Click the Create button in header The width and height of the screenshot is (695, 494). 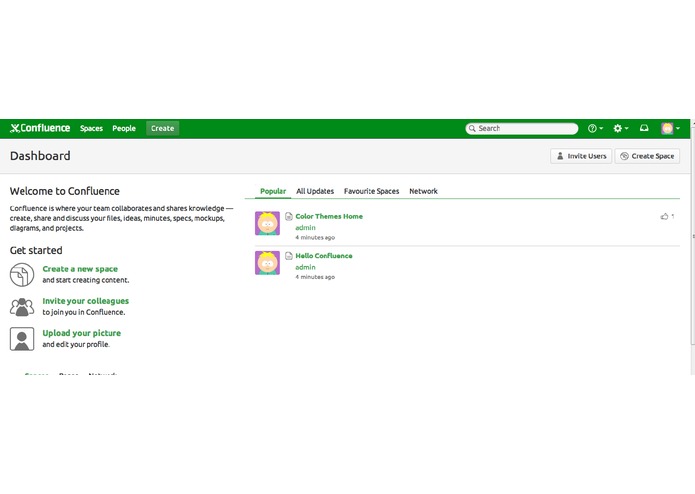point(163,128)
